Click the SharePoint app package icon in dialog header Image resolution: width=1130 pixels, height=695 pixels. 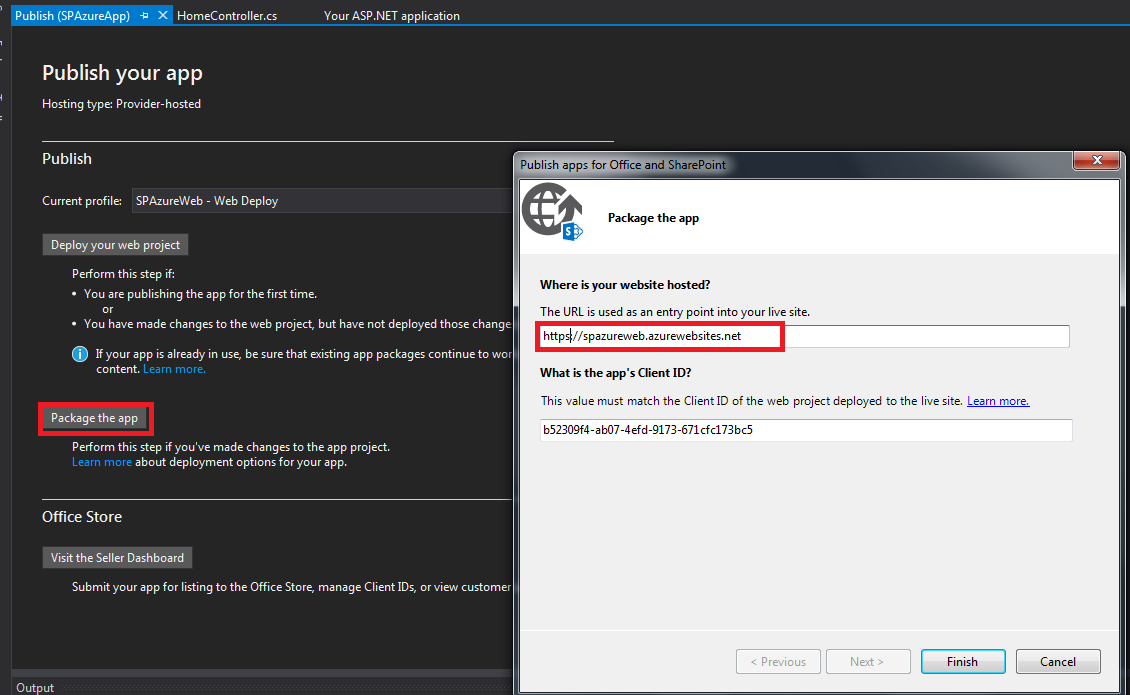(551, 211)
